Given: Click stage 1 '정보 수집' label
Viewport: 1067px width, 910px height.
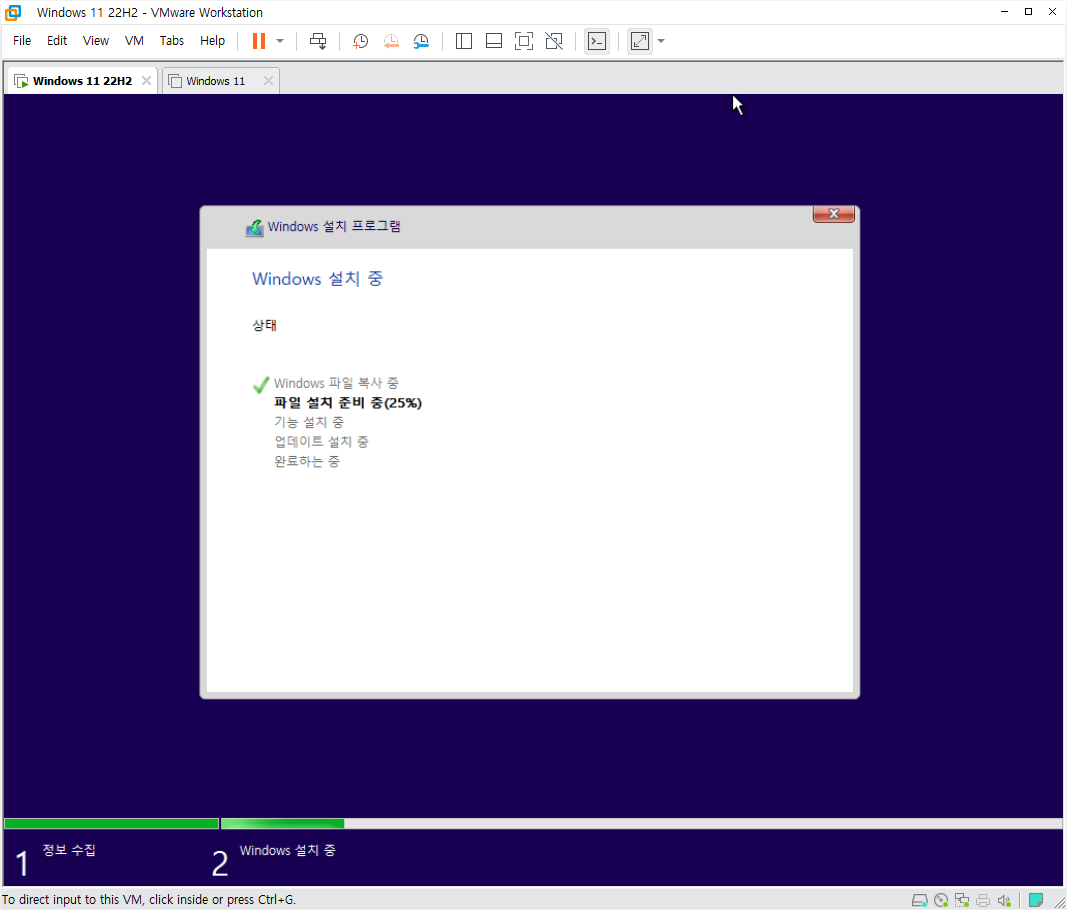Looking at the screenshot, I should [x=69, y=850].
